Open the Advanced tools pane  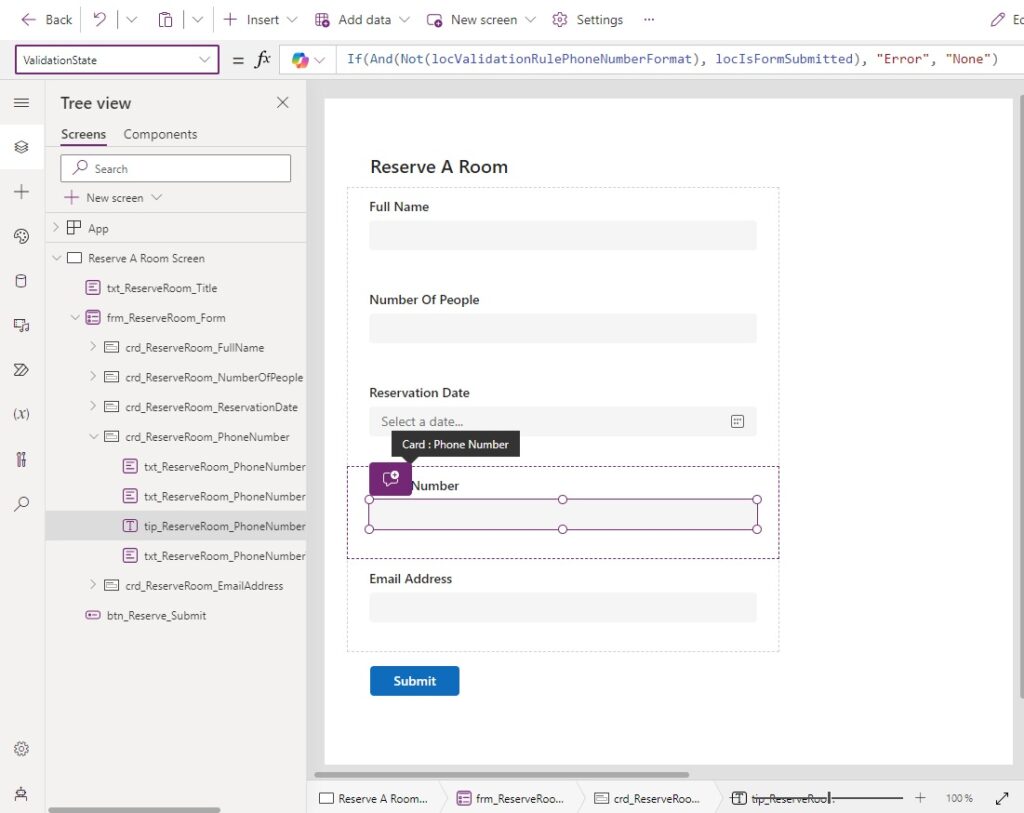(21, 459)
